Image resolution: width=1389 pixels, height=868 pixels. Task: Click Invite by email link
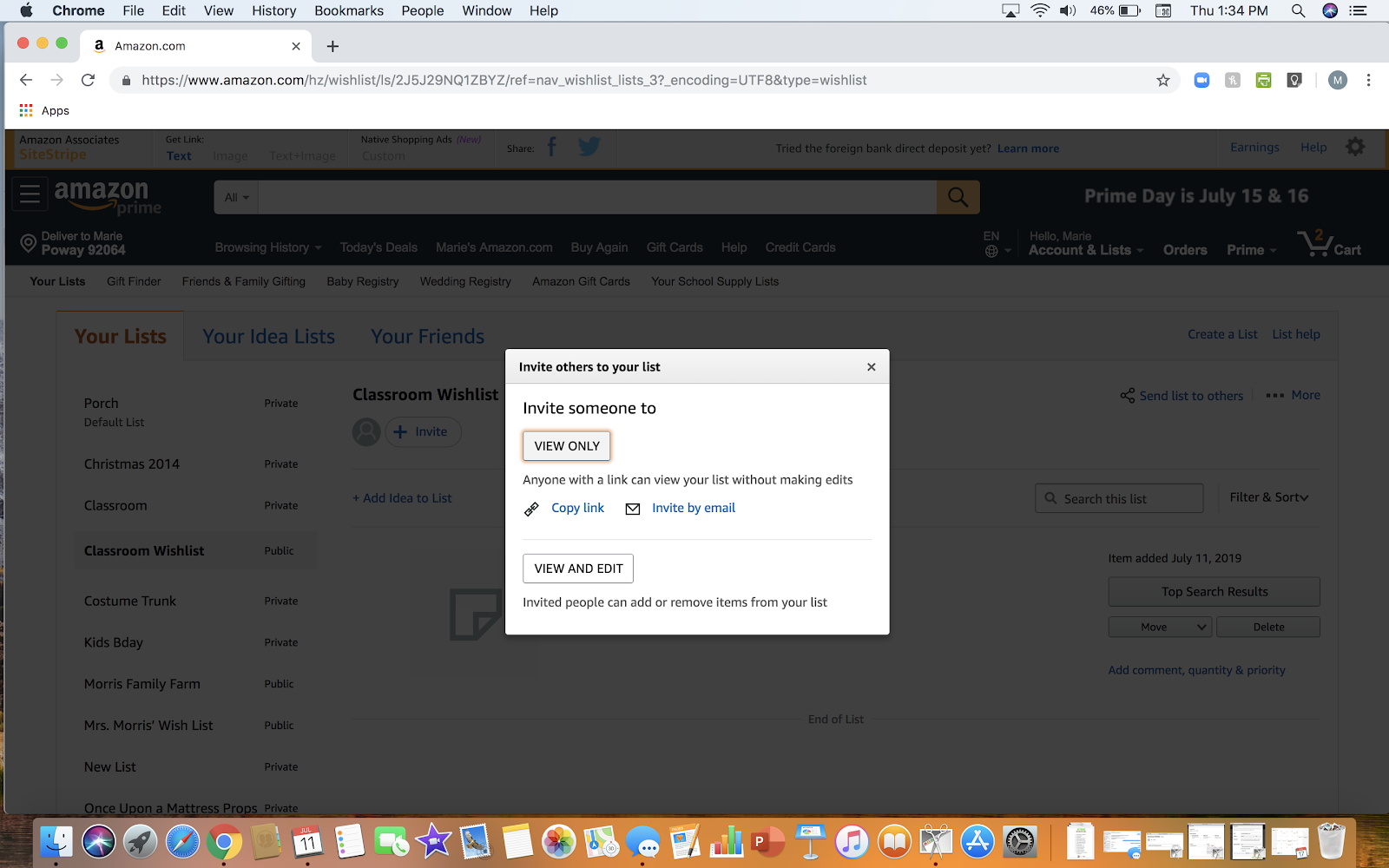[693, 508]
